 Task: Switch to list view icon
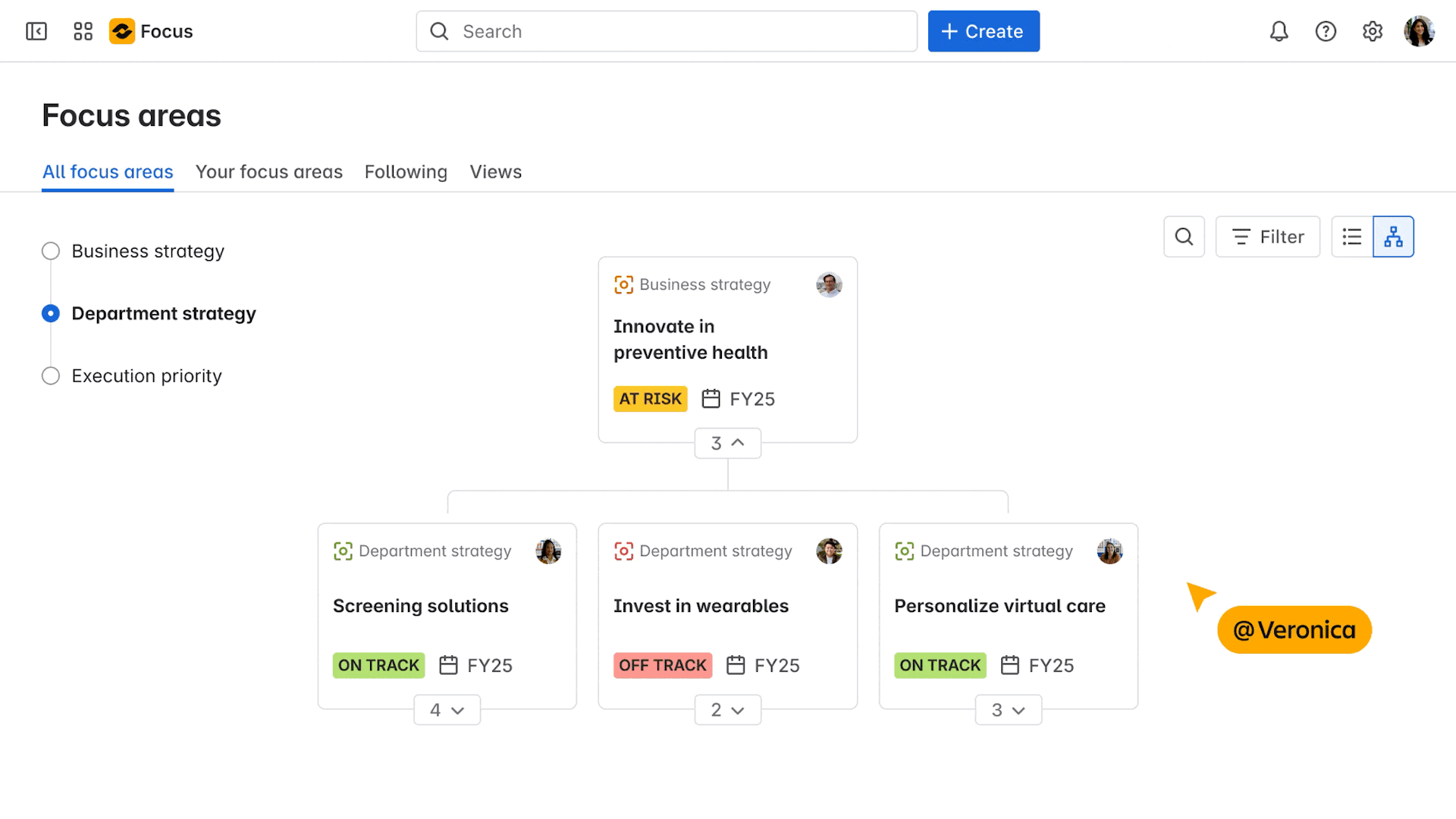(1352, 237)
